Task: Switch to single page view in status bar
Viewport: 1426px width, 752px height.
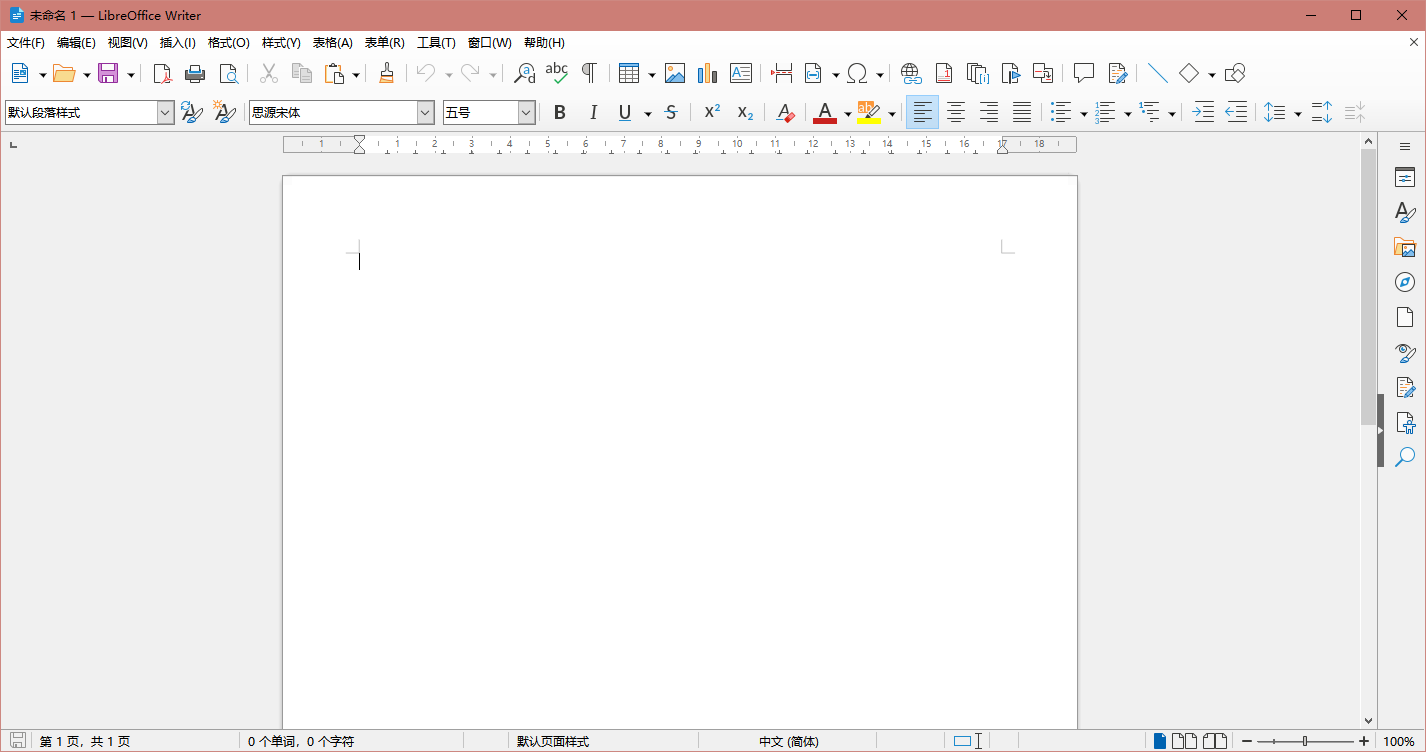Action: [x=1159, y=740]
